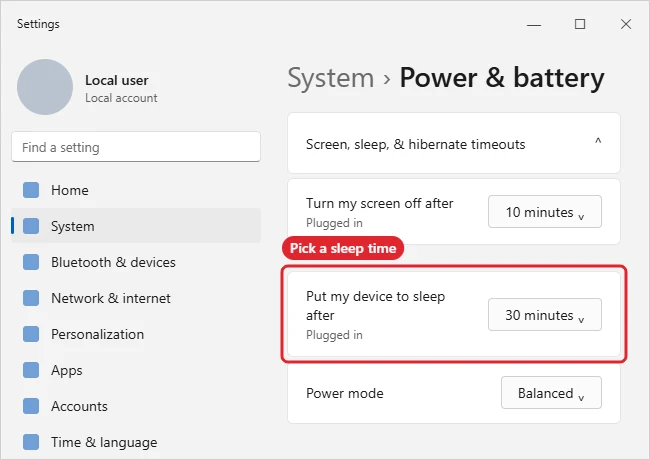Open Network & internet settings
This screenshot has height=460, width=650.
pyautogui.click(x=136, y=298)
